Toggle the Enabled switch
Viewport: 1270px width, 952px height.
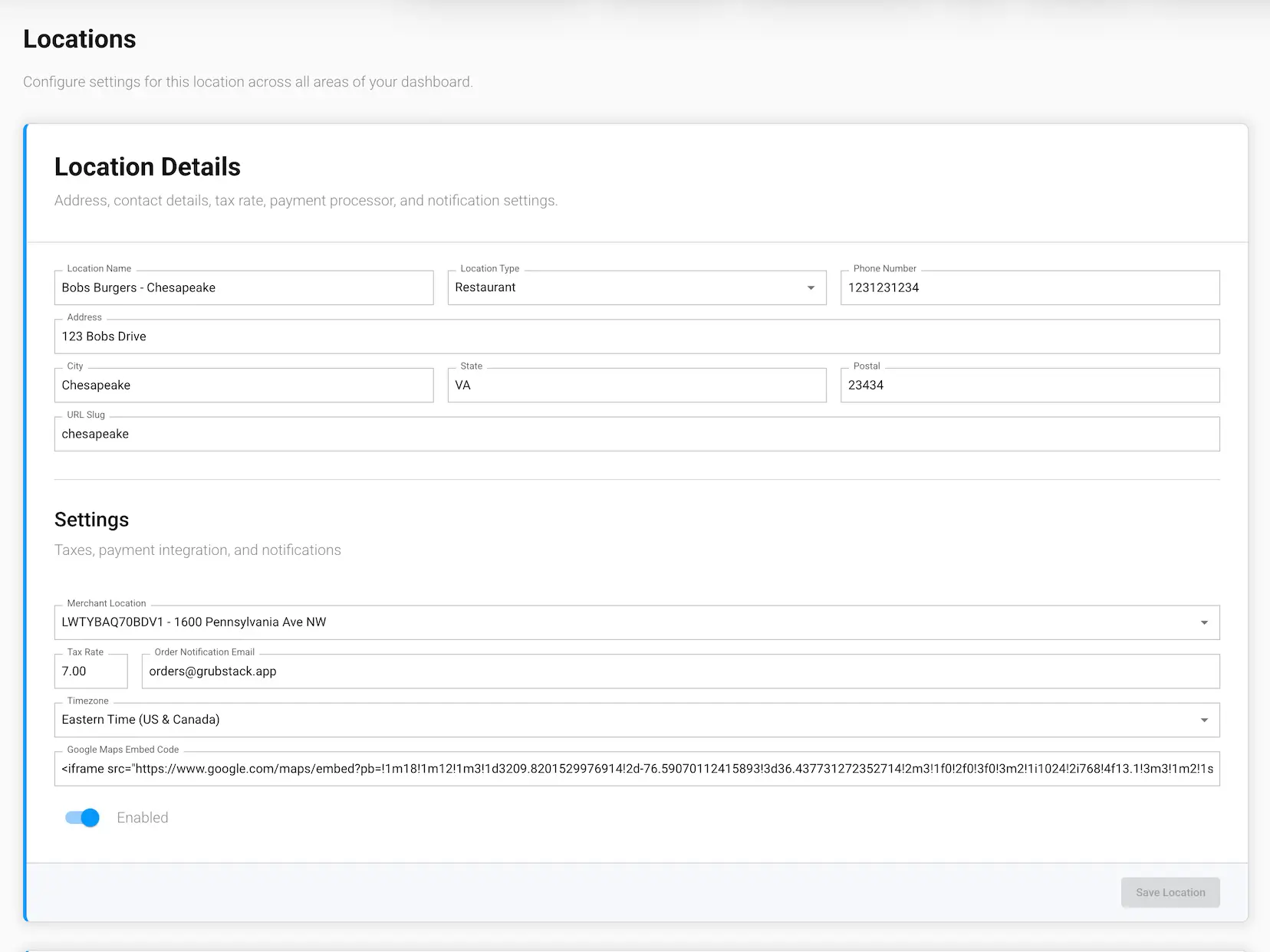(x=83, y=818)
